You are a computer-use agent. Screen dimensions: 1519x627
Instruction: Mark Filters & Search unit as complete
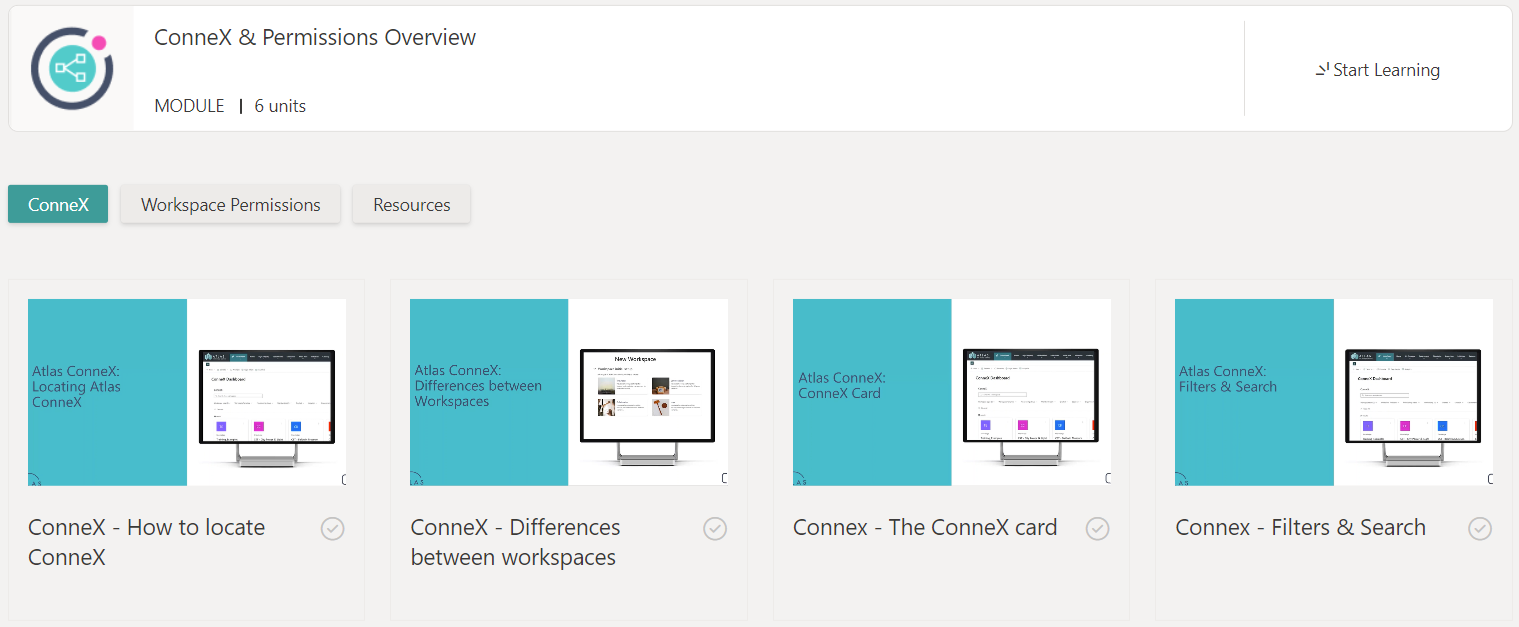pos(1480,528)
